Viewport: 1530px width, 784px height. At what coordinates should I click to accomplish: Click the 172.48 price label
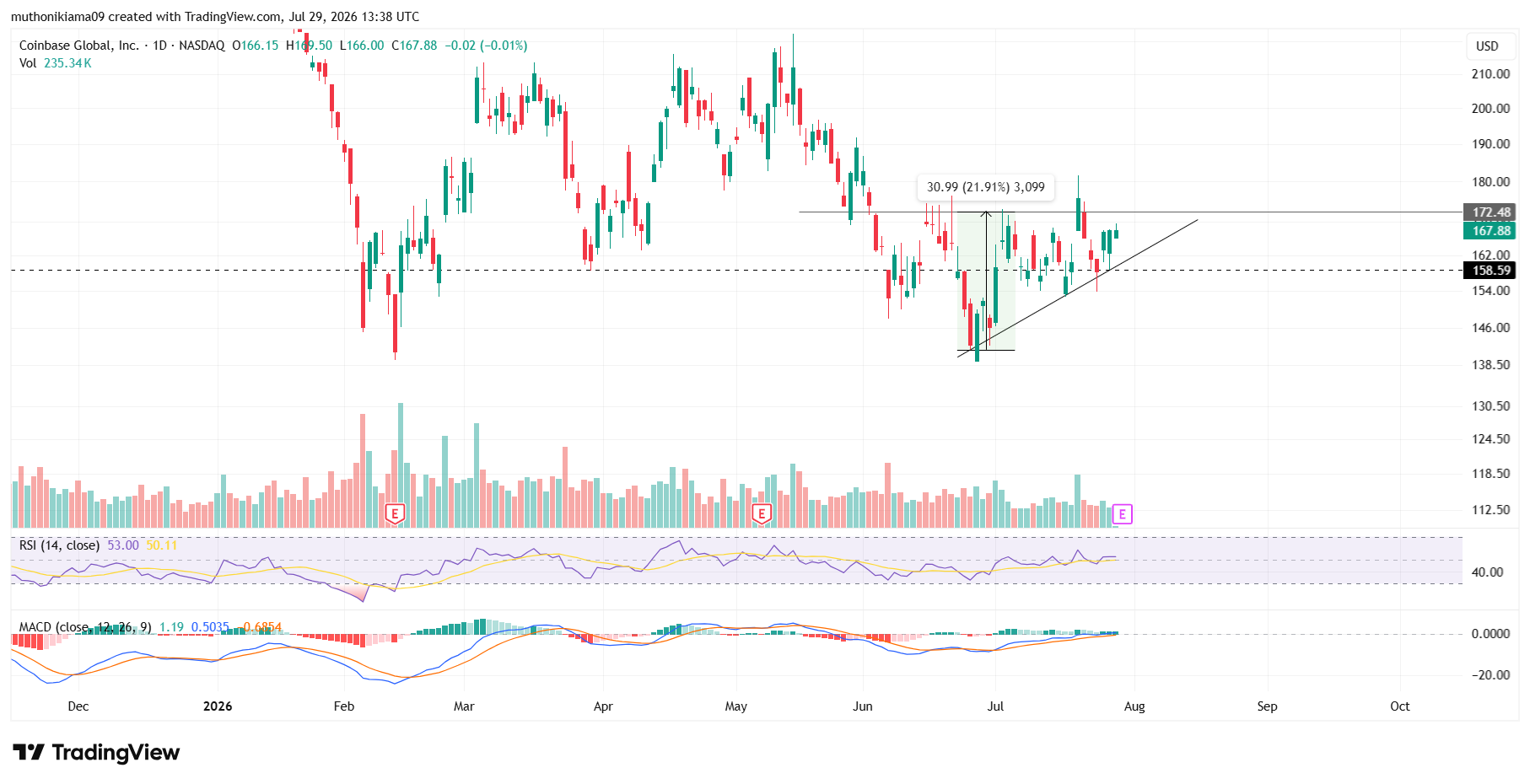(1490, 212)
